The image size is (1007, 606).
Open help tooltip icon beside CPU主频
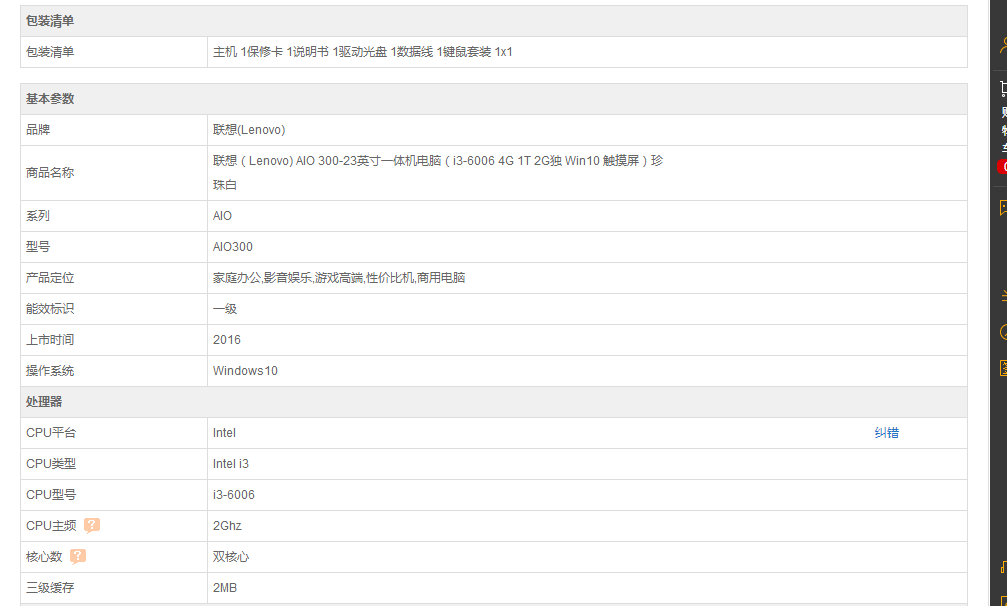[x=92, y=526]
